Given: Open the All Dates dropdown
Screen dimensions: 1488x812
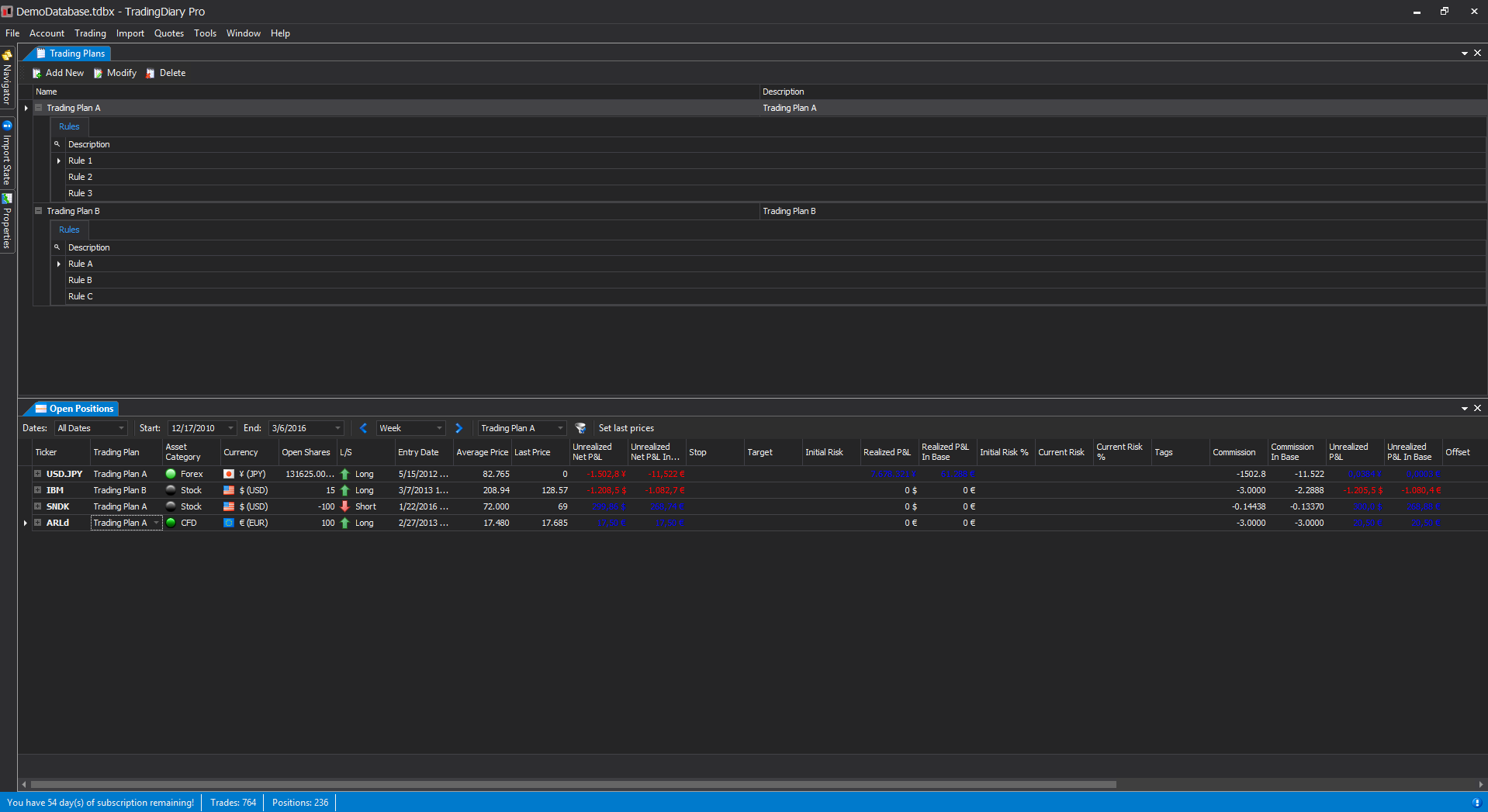Looking at the screenshot, I should (x=121, y=428).
